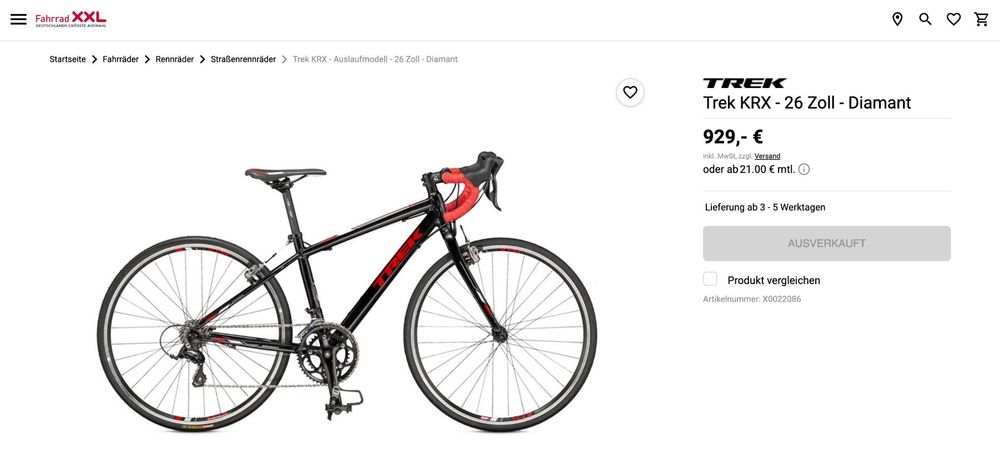Open the hamburger navigation menu

(x=18, y=19)
